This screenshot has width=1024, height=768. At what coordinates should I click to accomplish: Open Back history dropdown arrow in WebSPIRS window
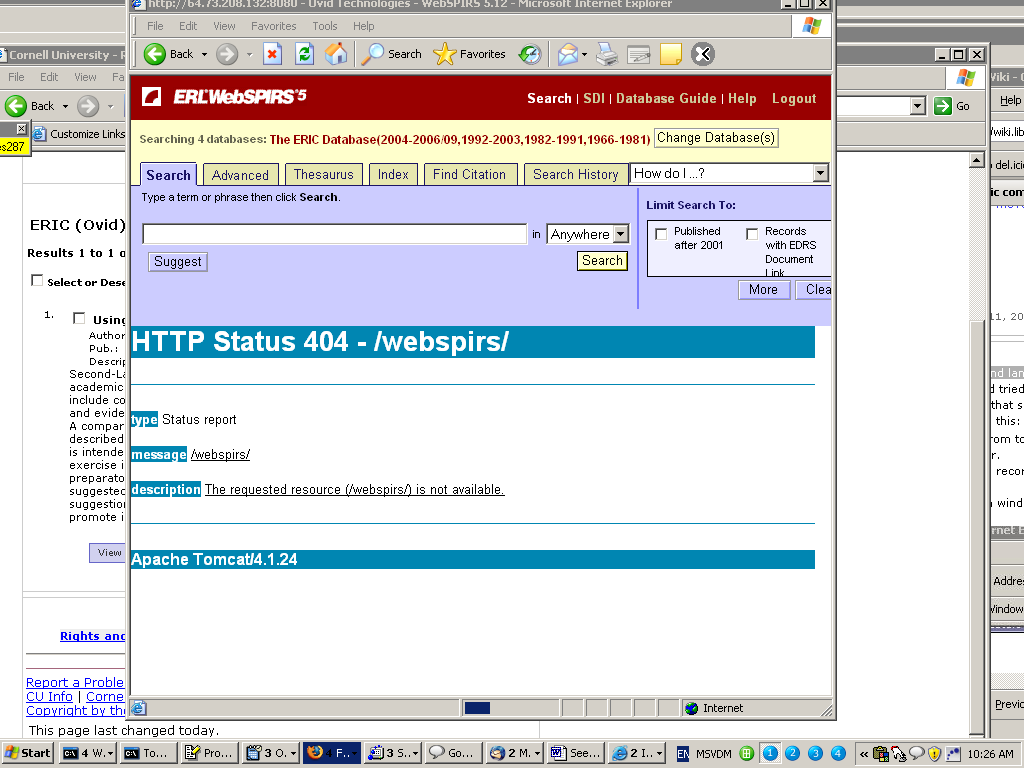pos(204,54)
